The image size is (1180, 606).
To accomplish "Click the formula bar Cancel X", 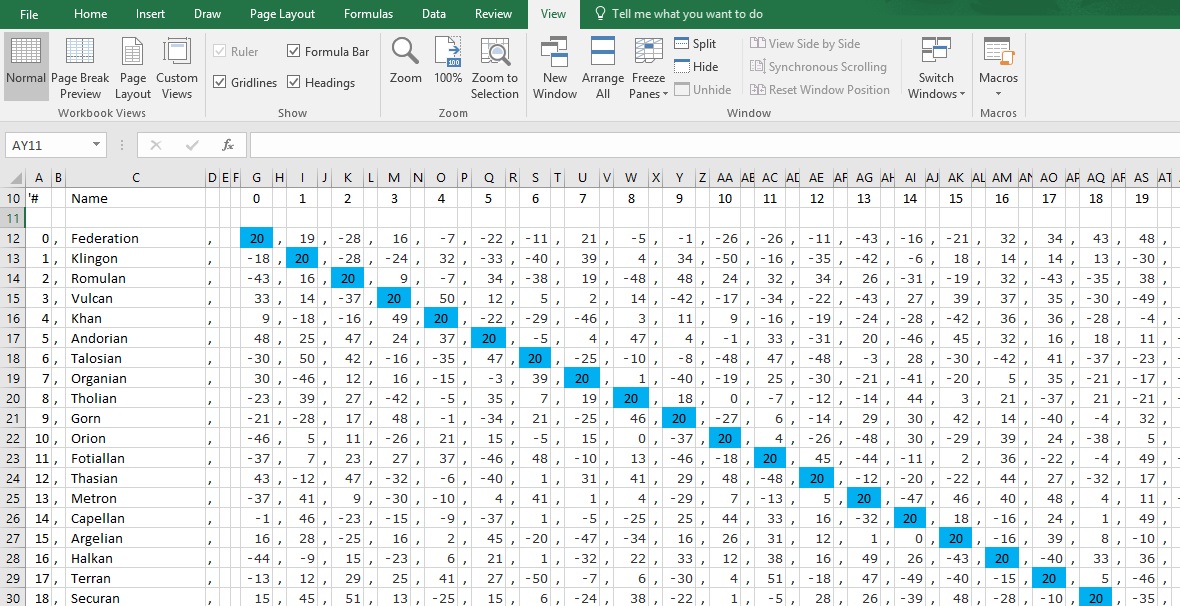I will [156, 145].
